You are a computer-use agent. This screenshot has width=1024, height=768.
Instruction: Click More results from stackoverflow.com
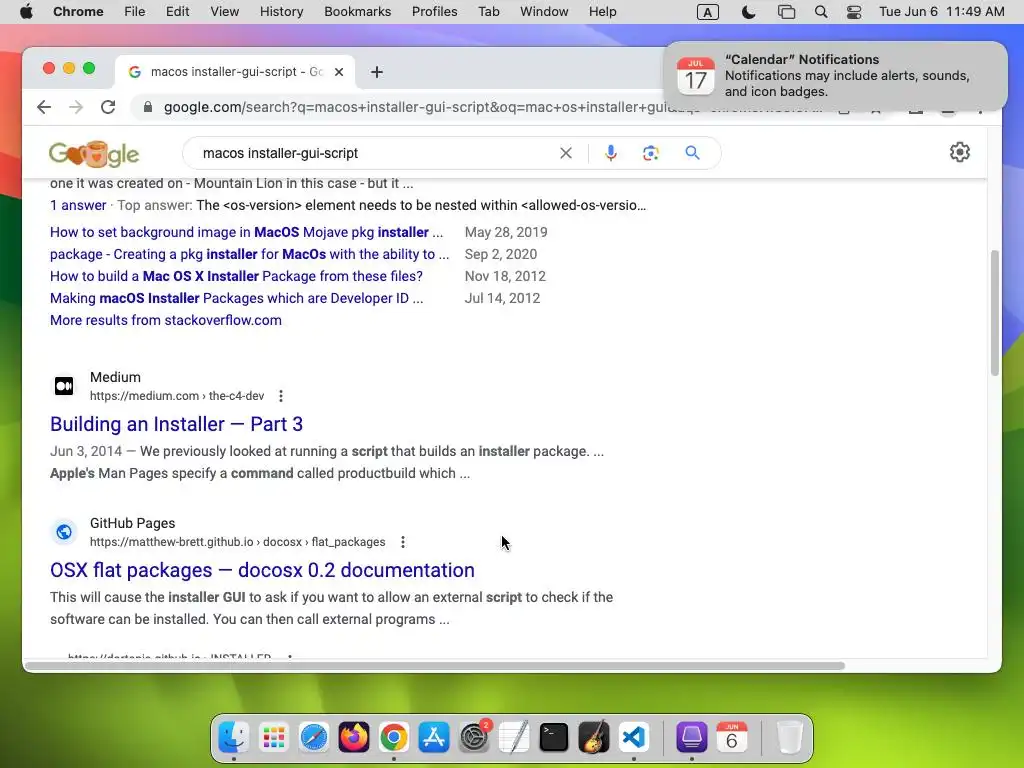(x=166, y=320)
